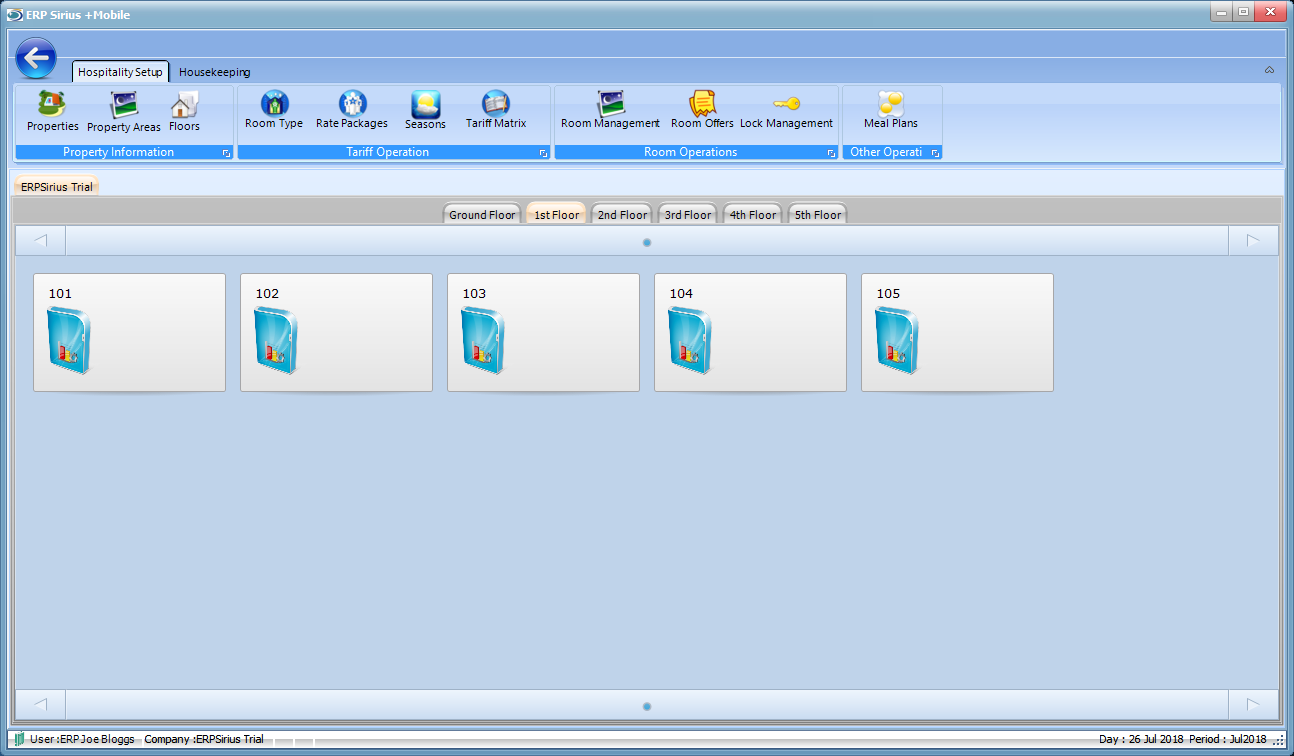1294x756 pixels.
Task: Switch to the 2nd Floor tab
Action: (x=622, y=214)
